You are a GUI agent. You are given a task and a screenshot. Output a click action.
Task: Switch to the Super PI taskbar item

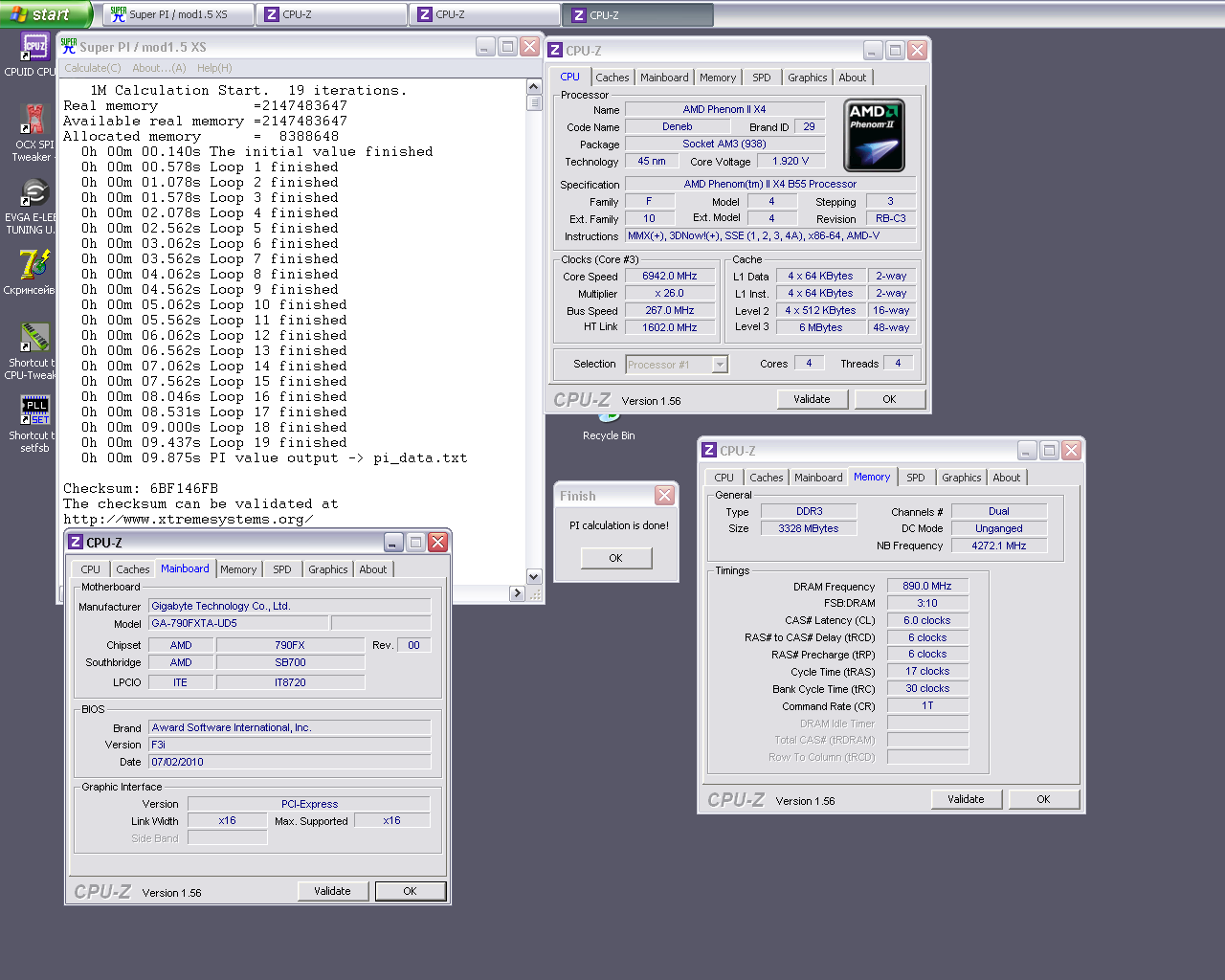(x=179, y=14)
